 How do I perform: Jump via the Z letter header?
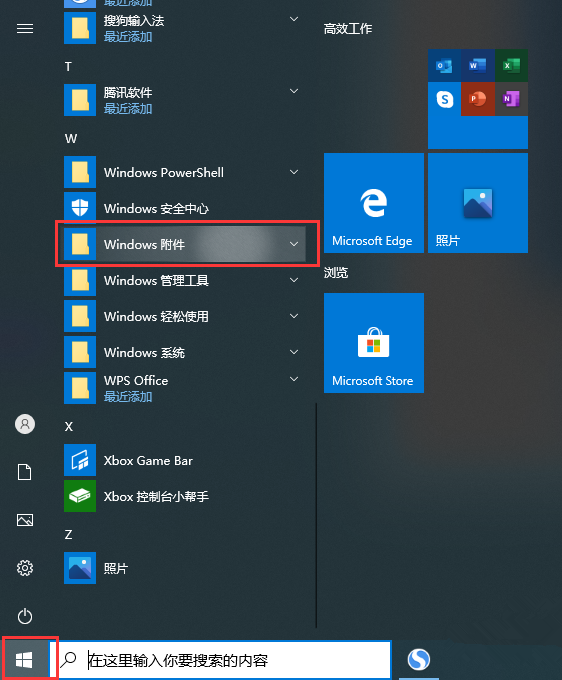(68, 535)
